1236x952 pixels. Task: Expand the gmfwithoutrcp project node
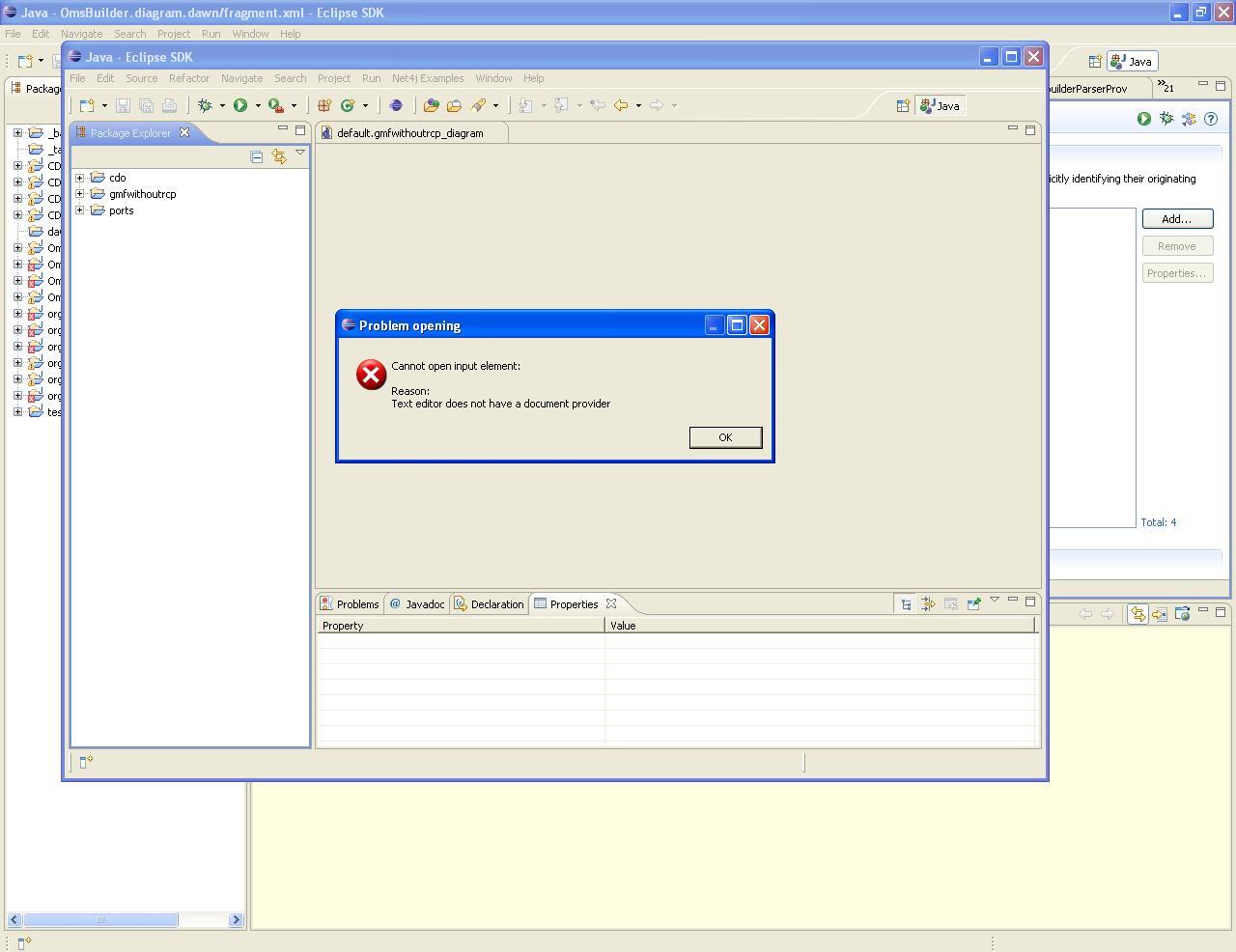tap(80, 194)
